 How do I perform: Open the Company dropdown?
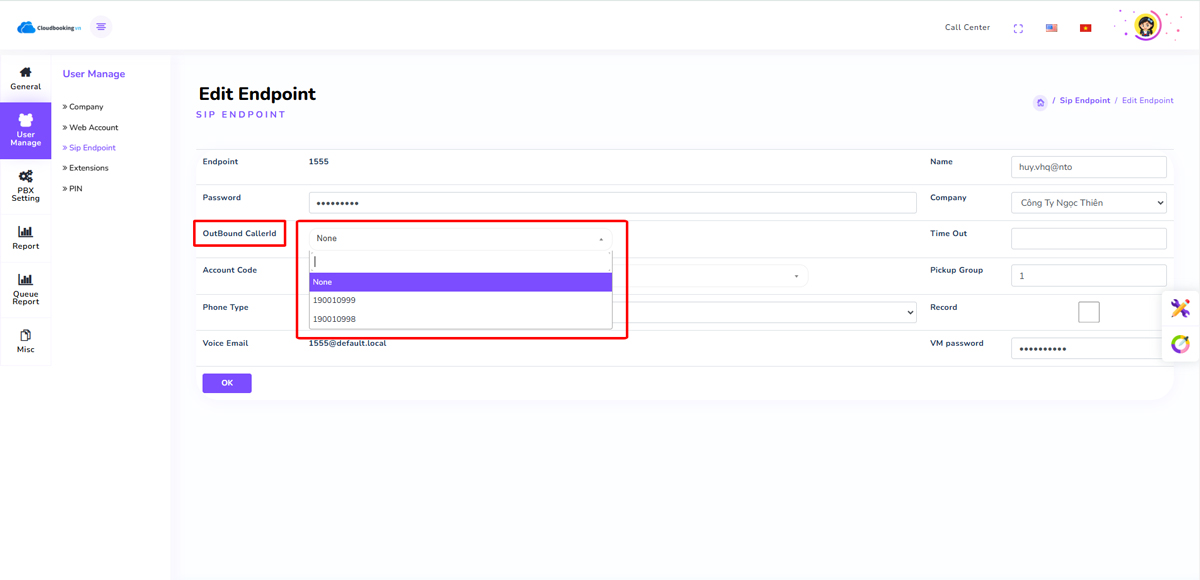pyautogui.click(x=1089, y=203)
